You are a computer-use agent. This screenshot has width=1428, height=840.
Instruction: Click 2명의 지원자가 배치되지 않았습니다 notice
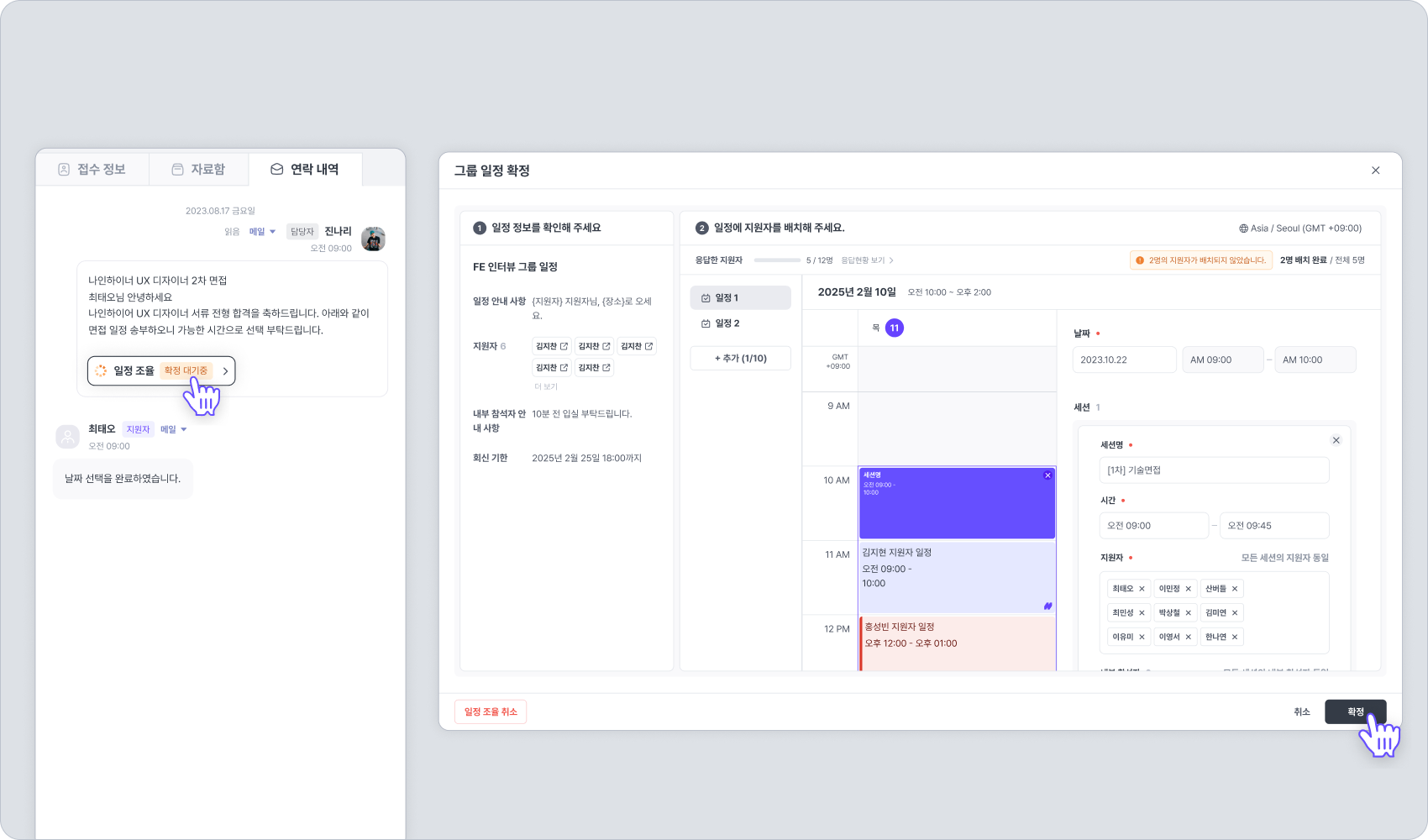(1201, 260)
